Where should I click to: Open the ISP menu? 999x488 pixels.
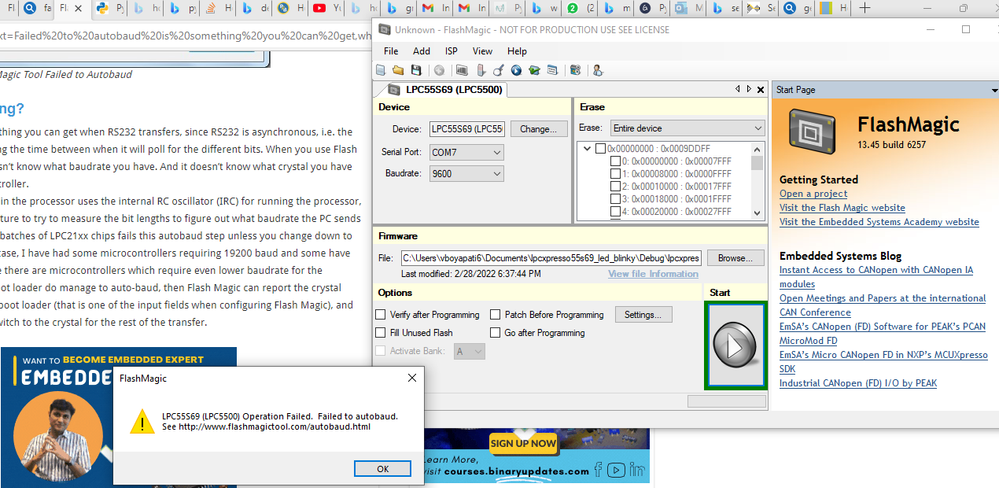pyautogui.click(x=451, y=51)
